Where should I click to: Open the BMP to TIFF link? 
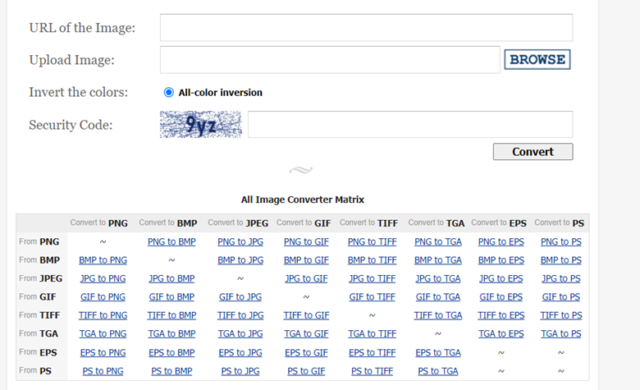[372, 260]
